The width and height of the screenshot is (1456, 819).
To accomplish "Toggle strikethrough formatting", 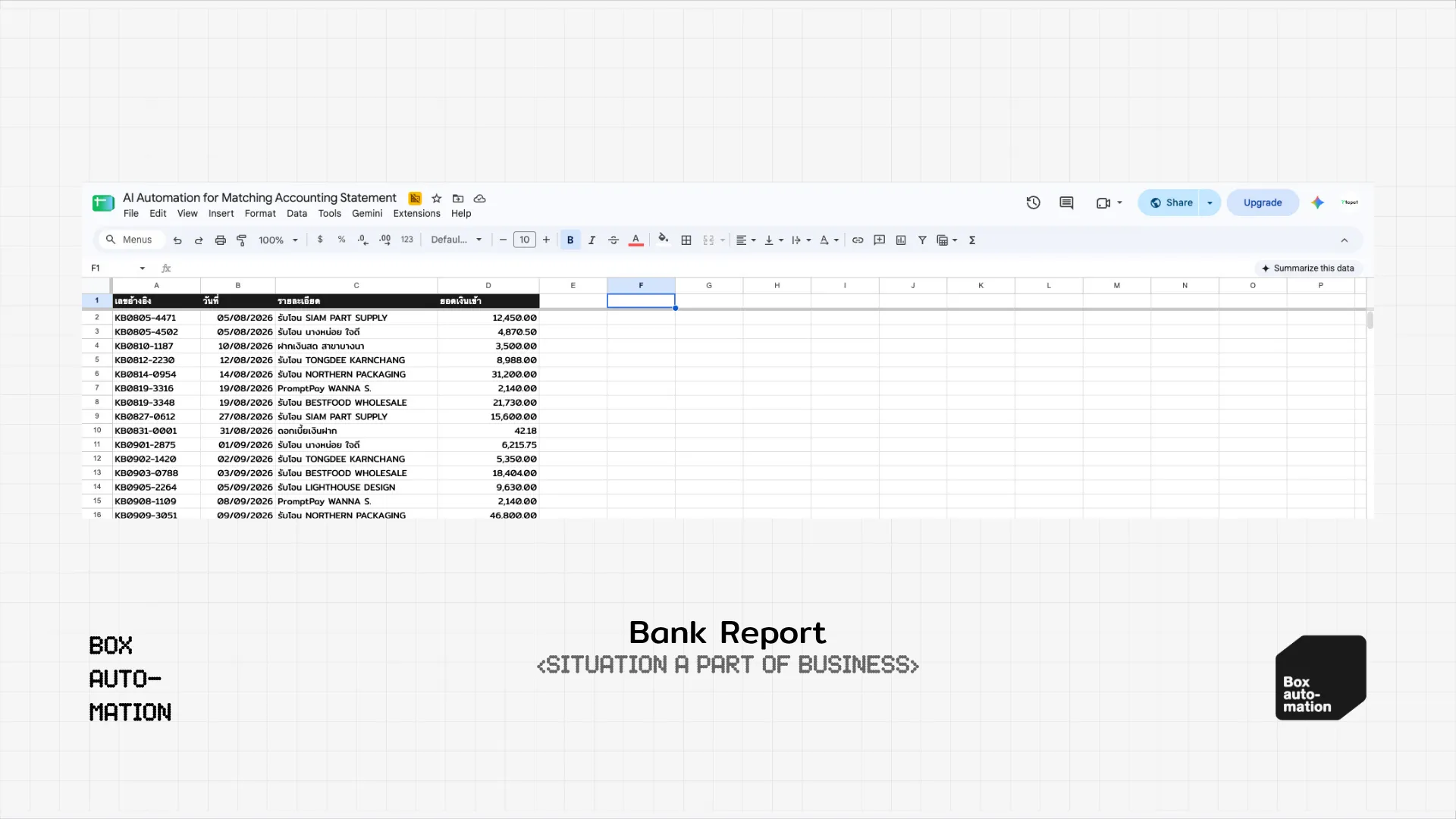I will 613,240.
